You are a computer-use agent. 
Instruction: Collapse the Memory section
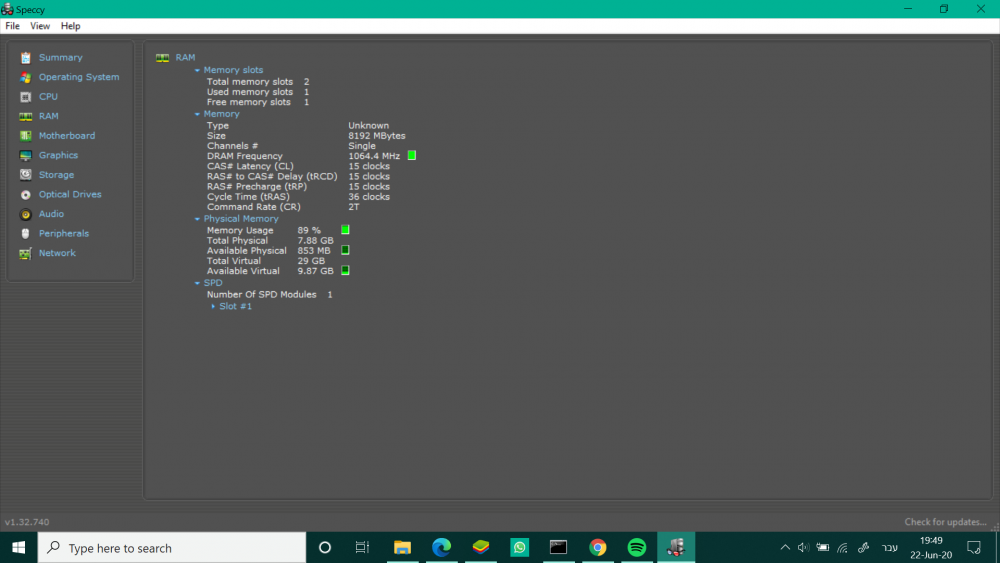point(197,114)
